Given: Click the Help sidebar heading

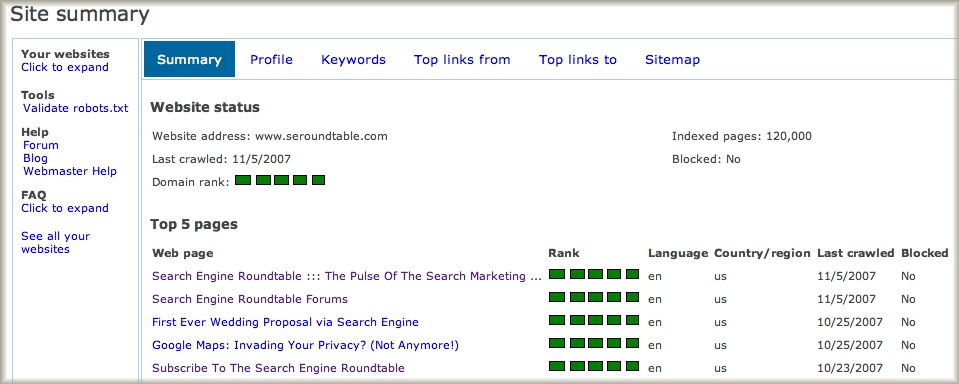Looking at the screenshot, I should [x=35, y=132].
